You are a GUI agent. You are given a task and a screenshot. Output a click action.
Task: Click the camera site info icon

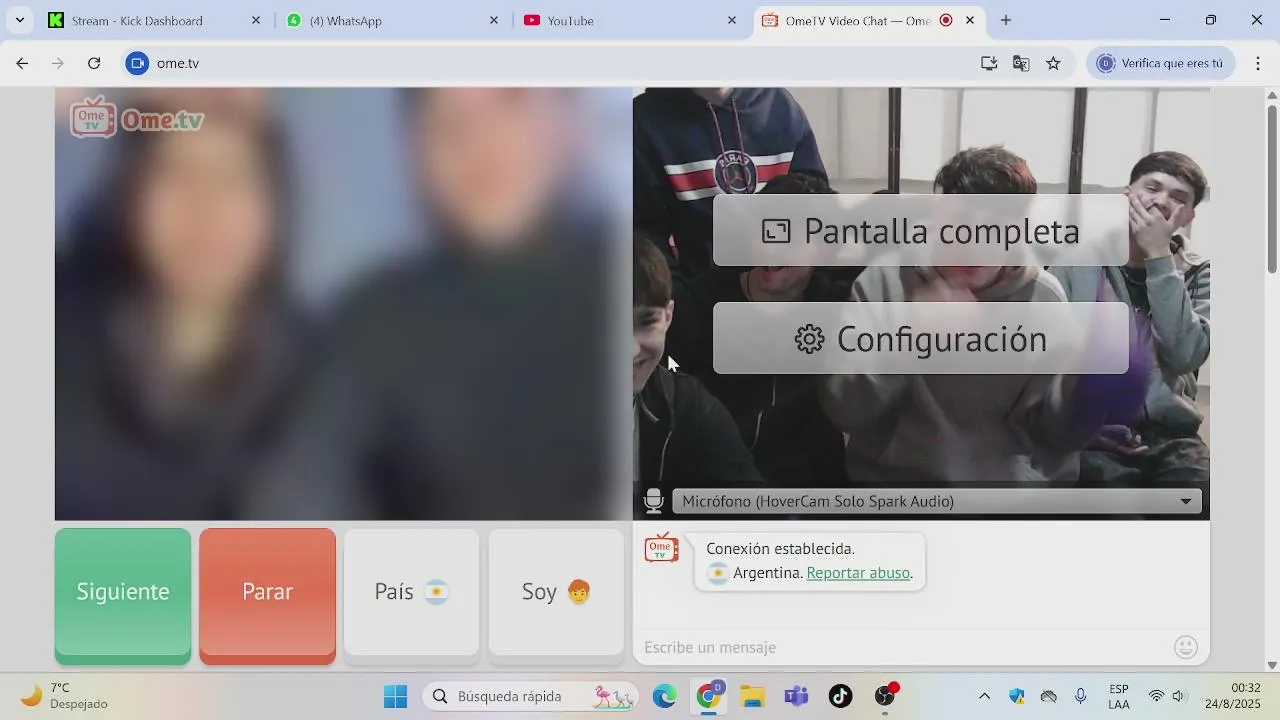click(137, 63)
